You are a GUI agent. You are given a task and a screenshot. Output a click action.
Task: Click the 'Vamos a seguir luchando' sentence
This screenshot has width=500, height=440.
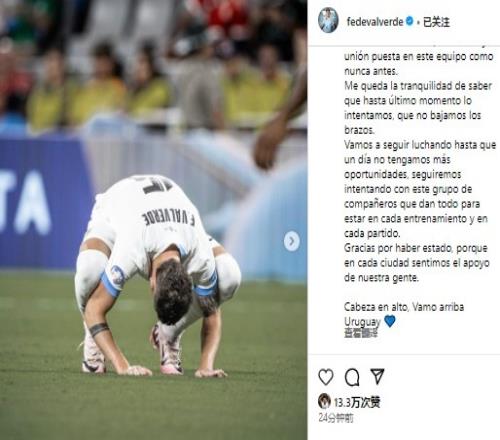(420, 189)
